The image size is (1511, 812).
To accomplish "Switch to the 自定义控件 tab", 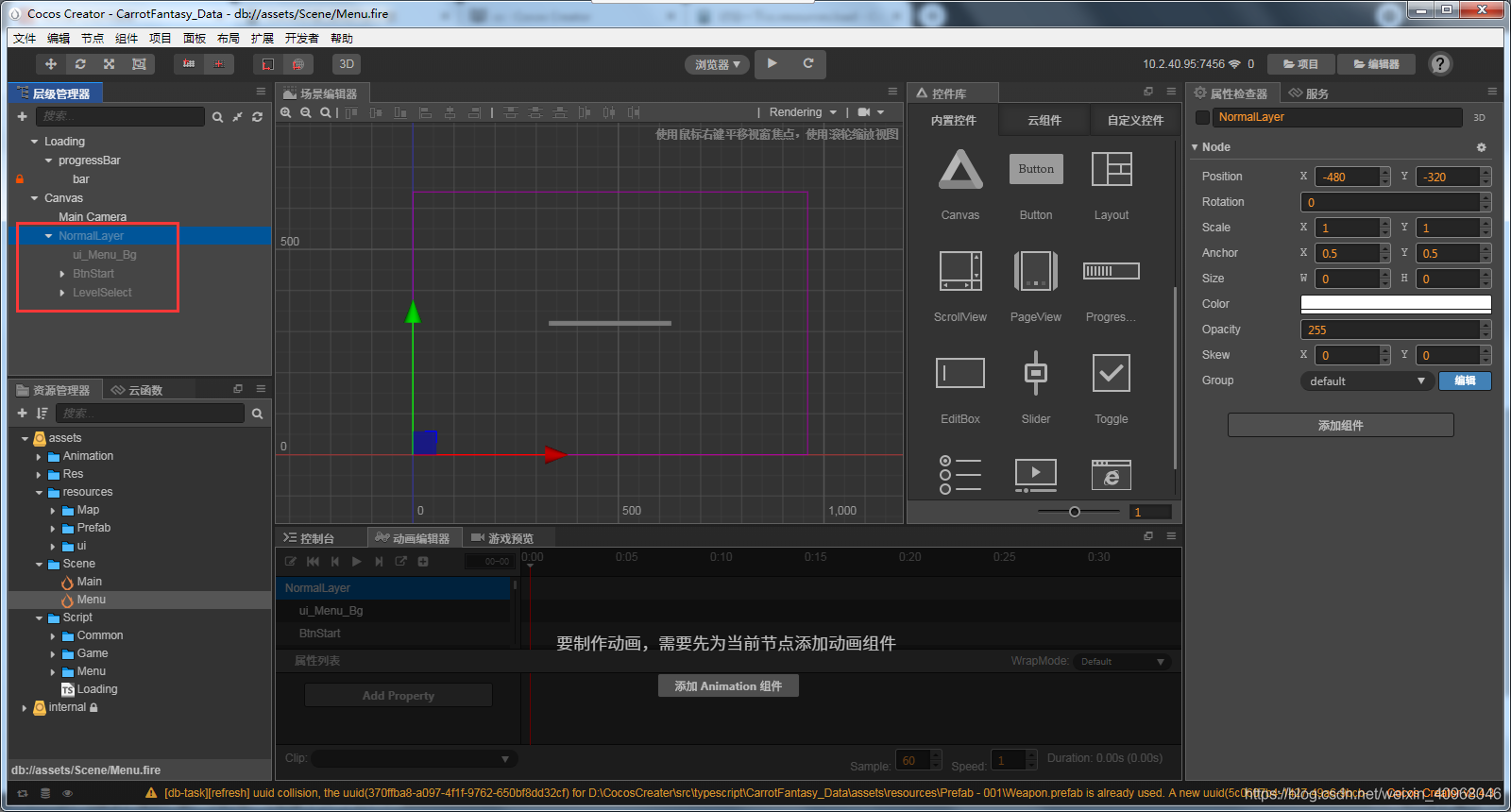I will (x=1135, y=120).
